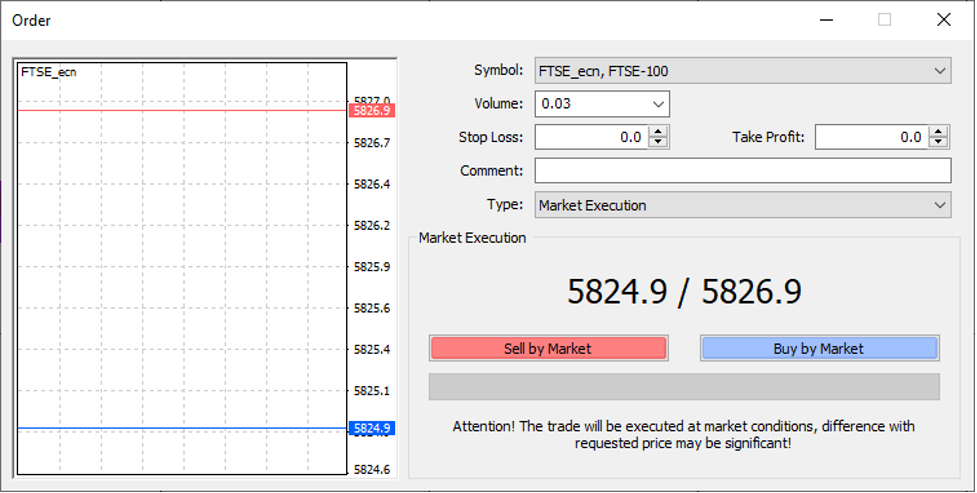Increase Take Profit with up arrow

click(938, 132)
